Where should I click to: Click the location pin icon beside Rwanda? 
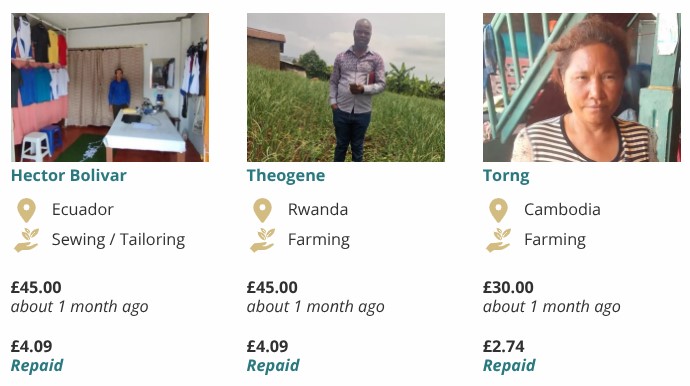click(263, 210)
